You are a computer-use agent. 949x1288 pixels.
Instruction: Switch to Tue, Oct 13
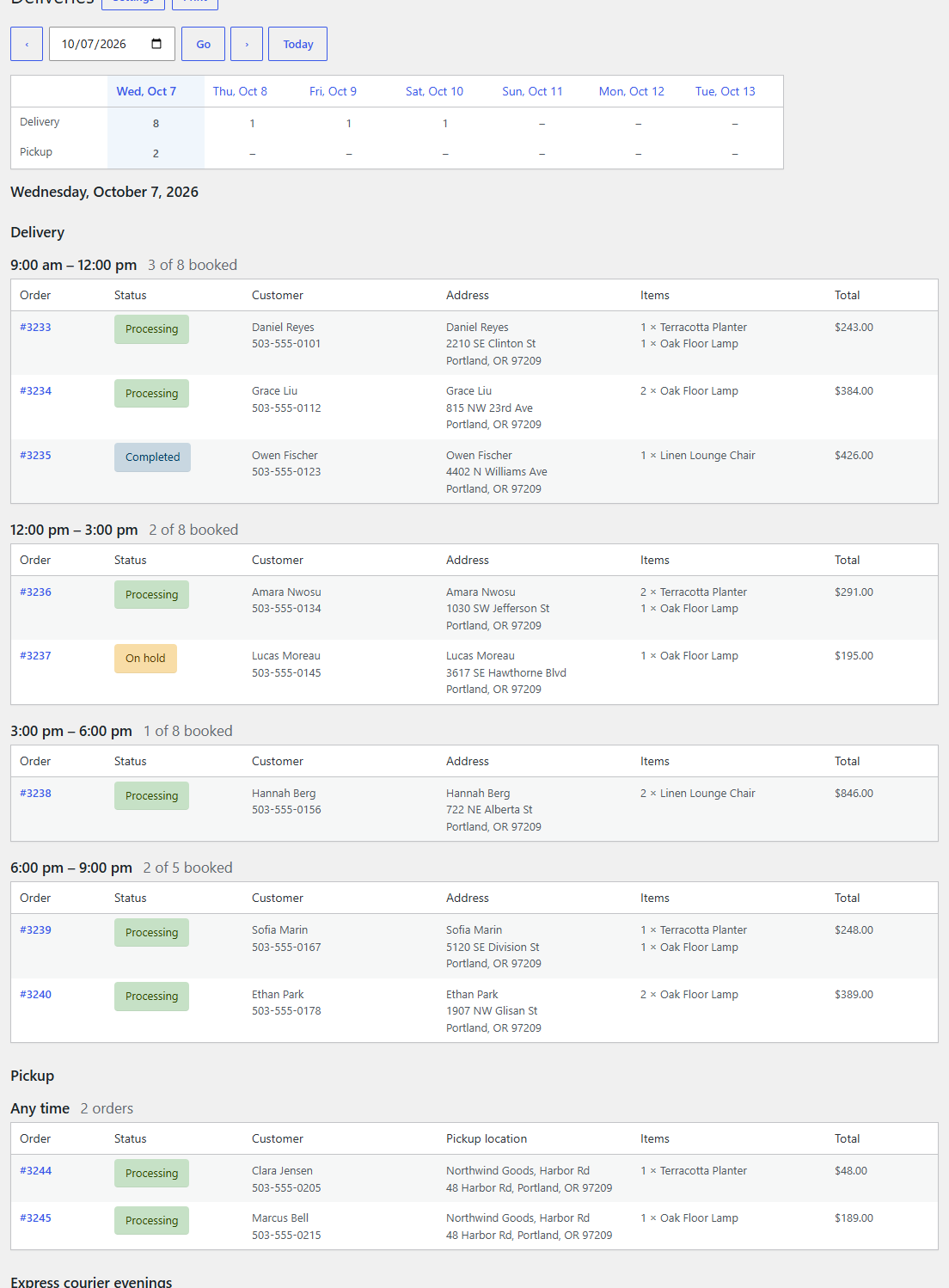(x=726, y=91)
